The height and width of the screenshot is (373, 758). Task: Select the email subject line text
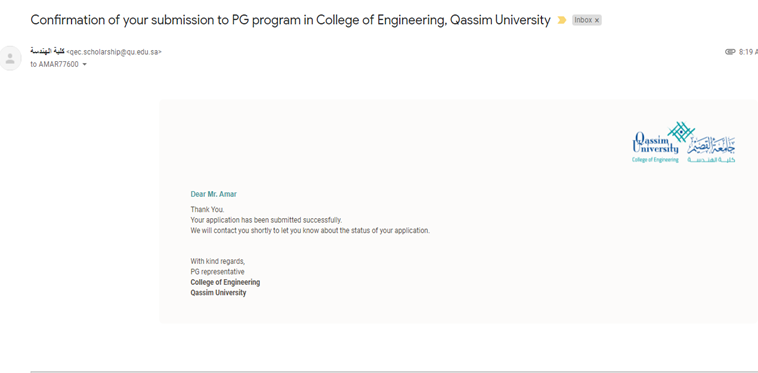point(290,20)
